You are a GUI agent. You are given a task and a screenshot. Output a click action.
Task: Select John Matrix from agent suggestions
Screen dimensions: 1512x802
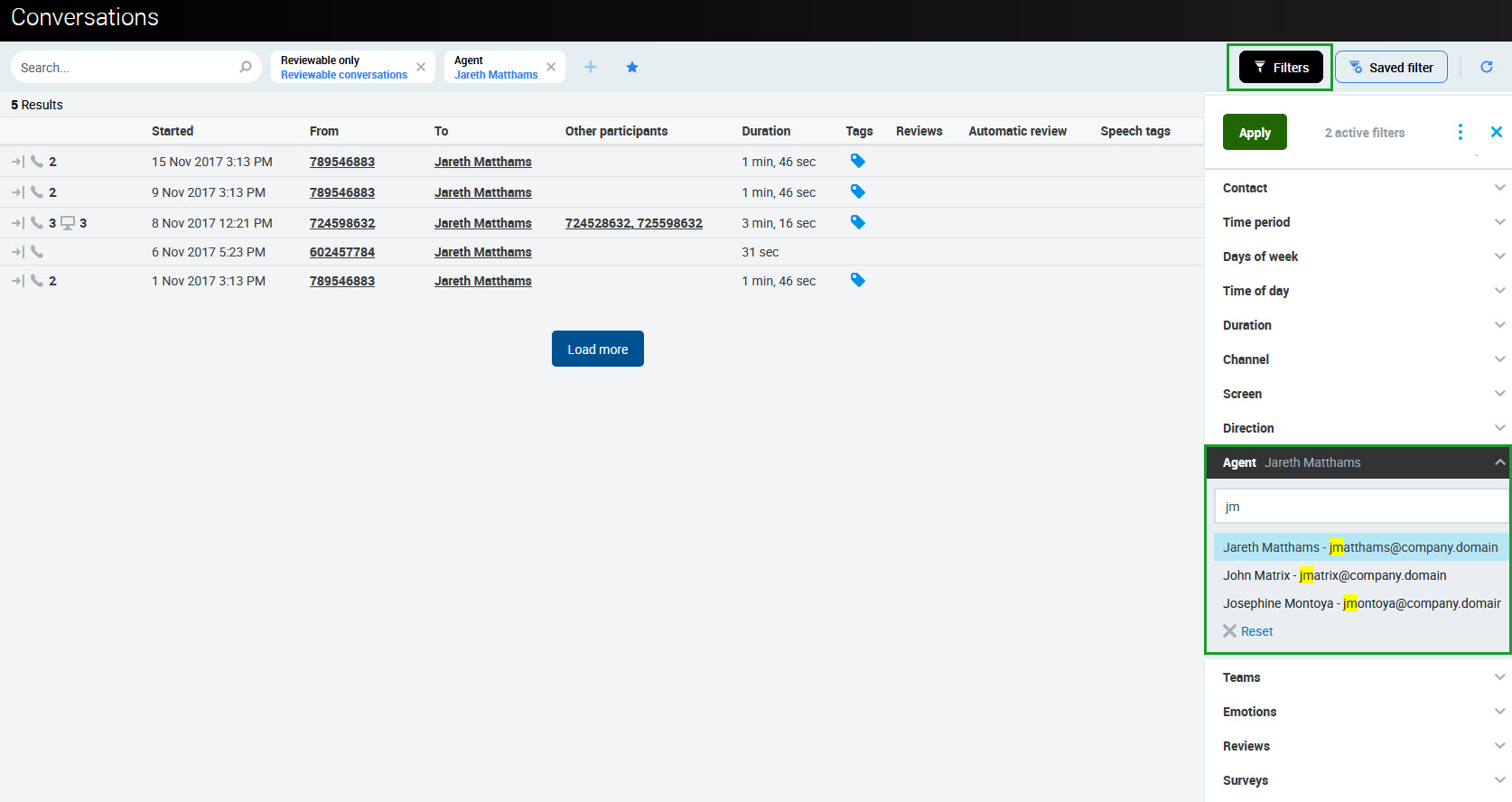click(x=1334, y=575)
